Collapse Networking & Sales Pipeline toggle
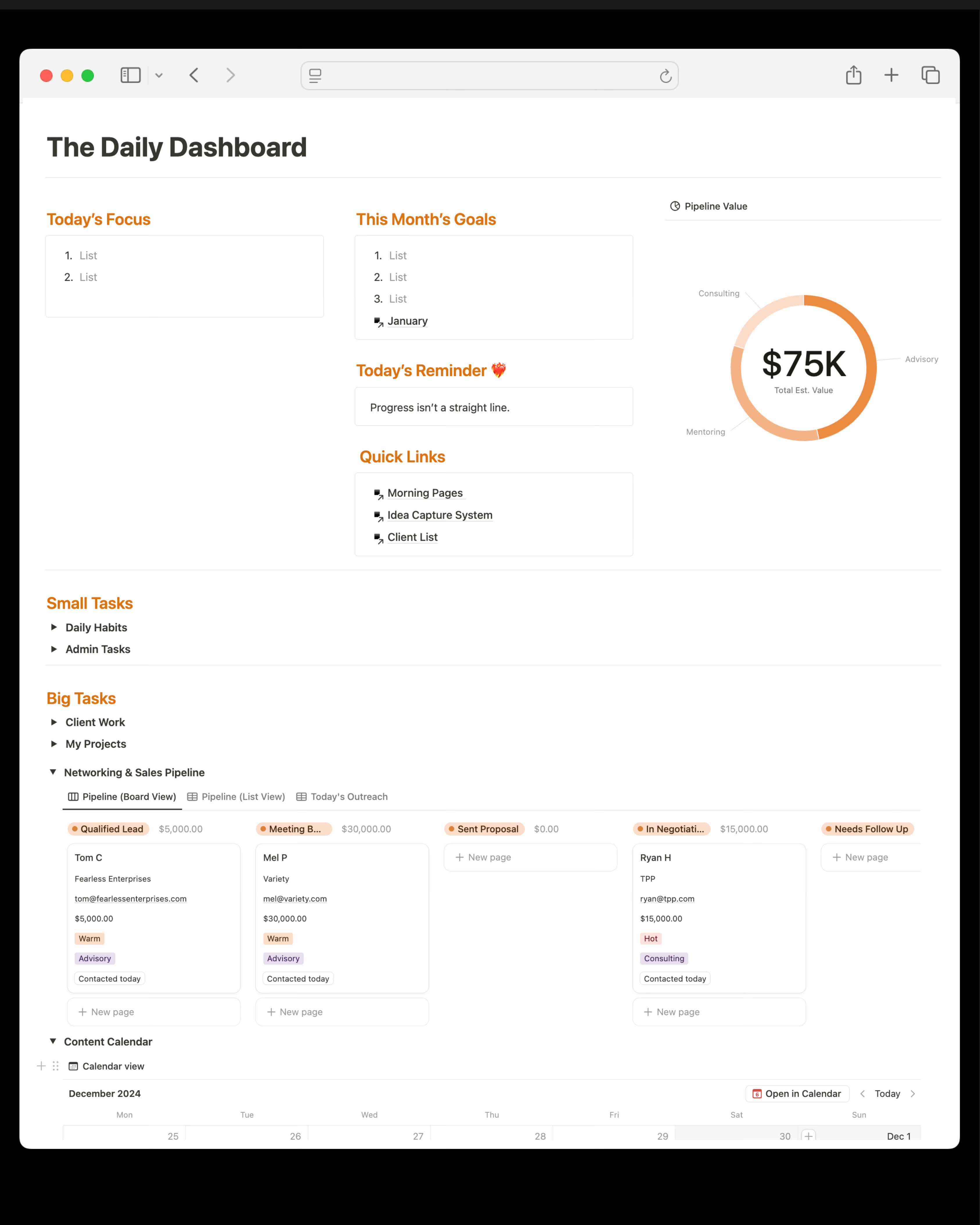 53,772
